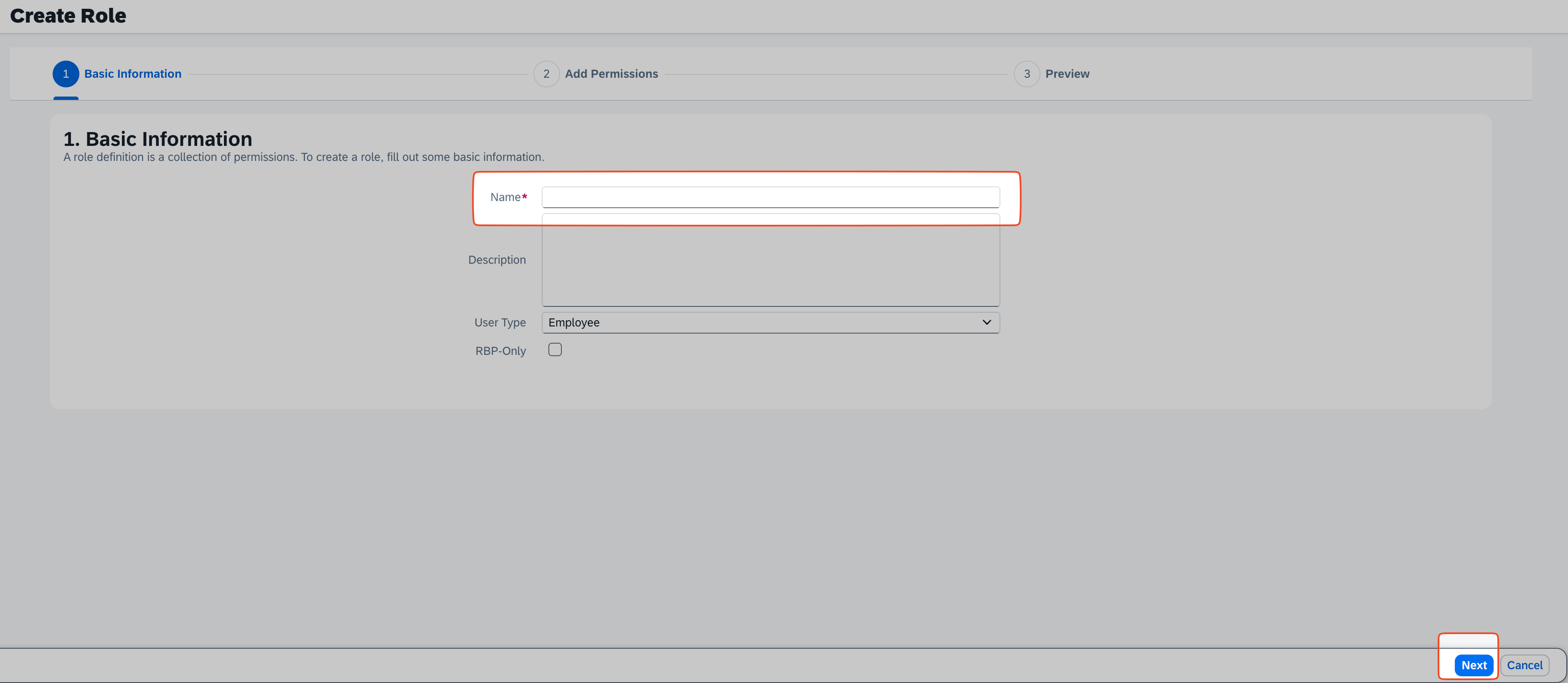1568x683 pixels.
Task: Click the 'Name' required field label
Action: 508,197
